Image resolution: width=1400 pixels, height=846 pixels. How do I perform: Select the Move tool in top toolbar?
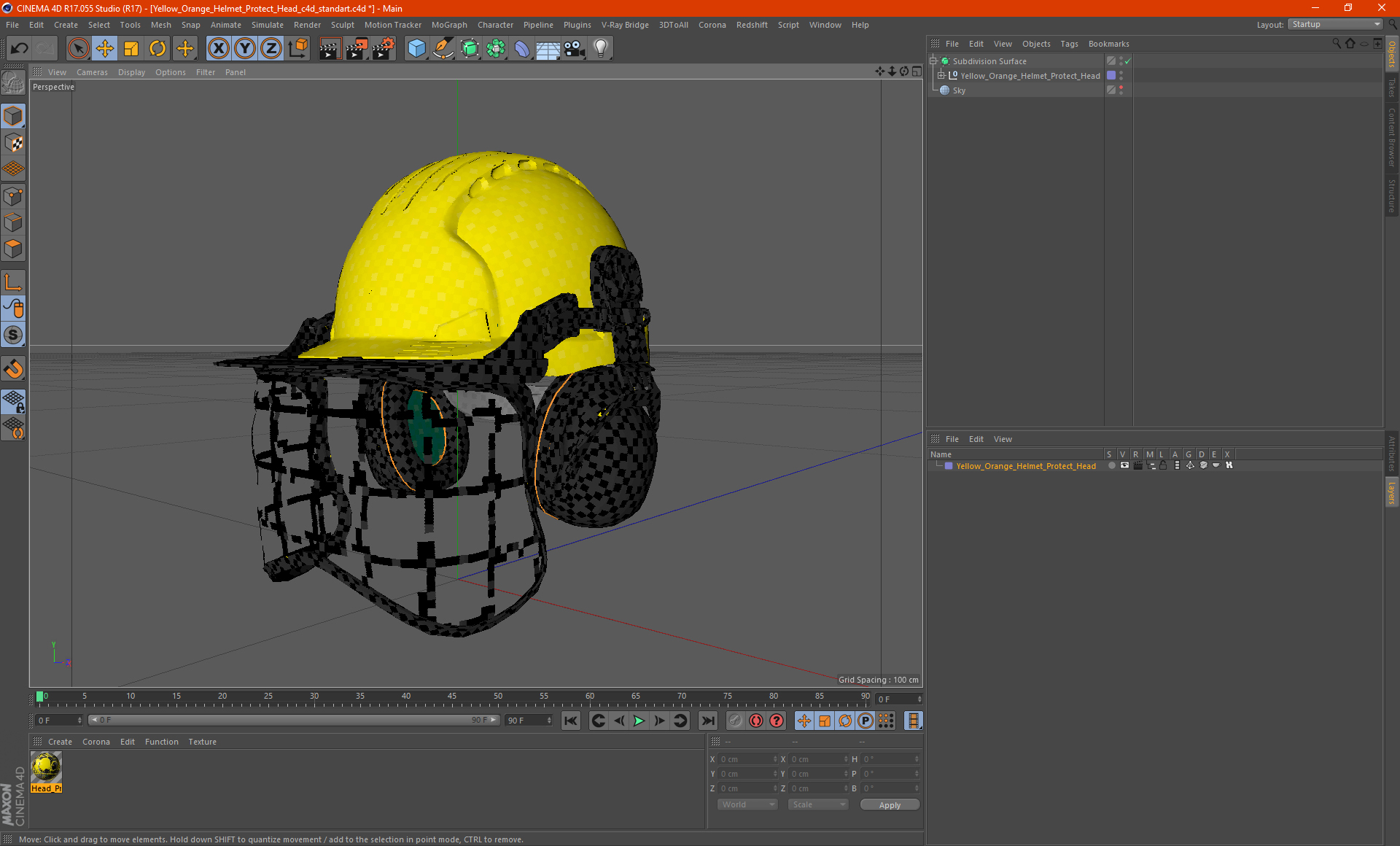tap(105, 49)
